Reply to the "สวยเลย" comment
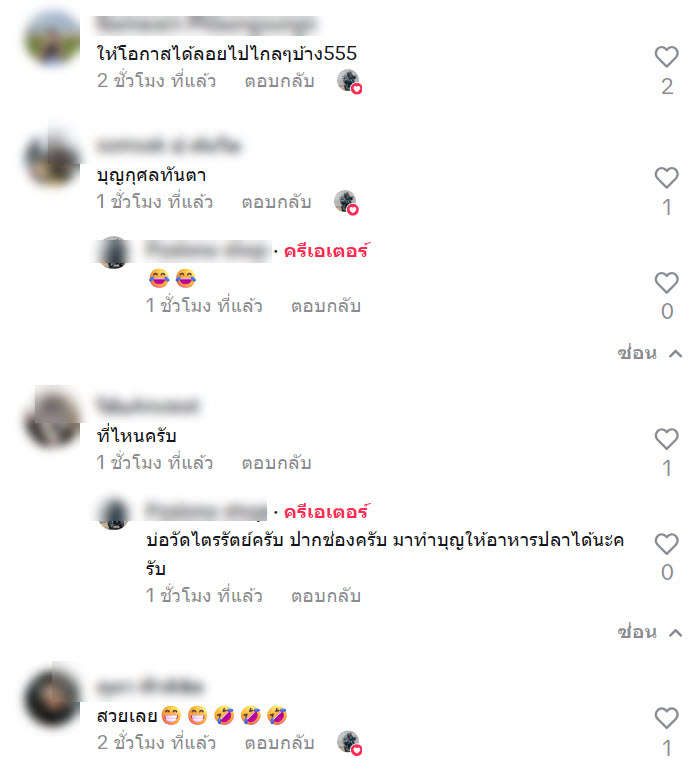This screenshot has width=695, height=771. pyautogui.click(x=279, y=743)
